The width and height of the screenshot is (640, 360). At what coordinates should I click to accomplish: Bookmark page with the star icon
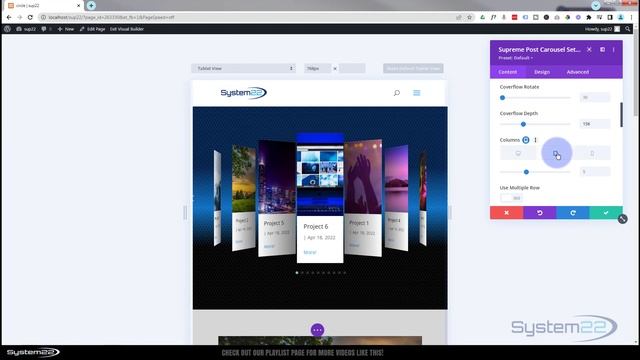[x=469, y=18]
